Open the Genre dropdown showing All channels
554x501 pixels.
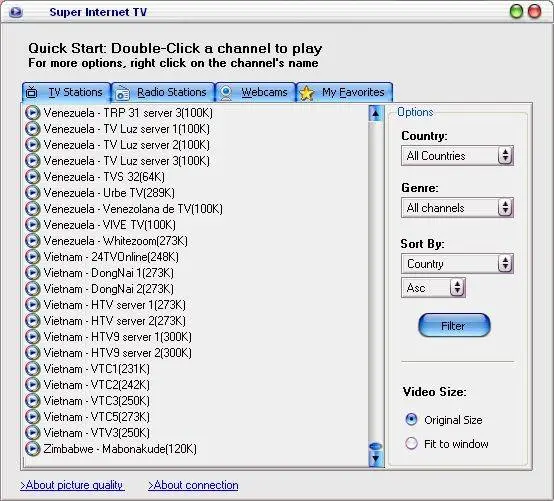457,208
